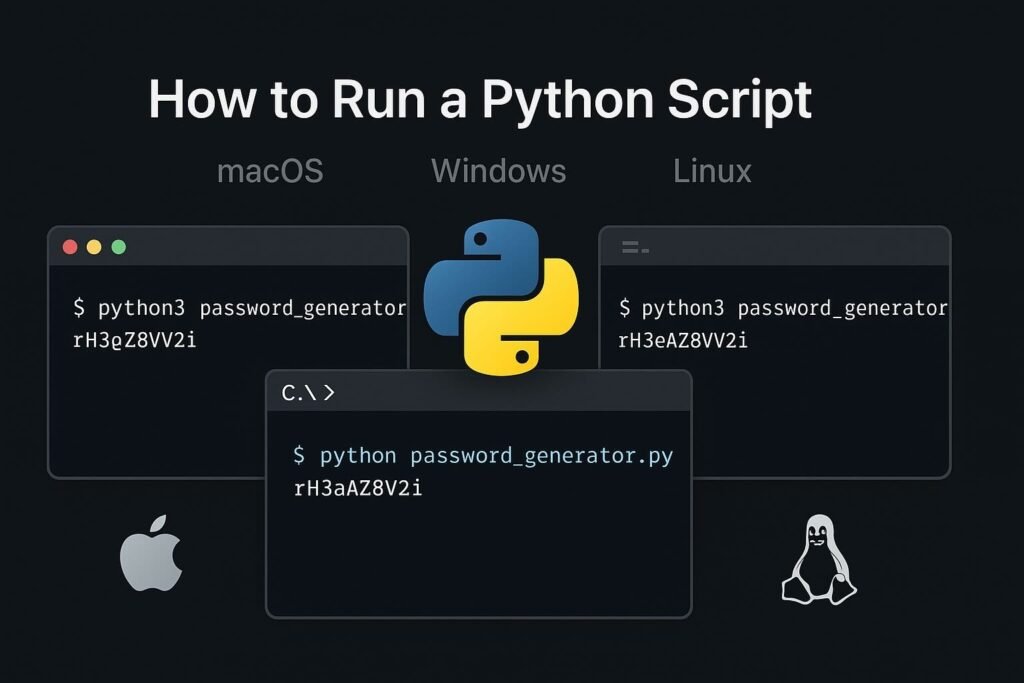Click the output rH3eAZ8VV2i in Linux terminal
Viewport: 1024px width, 683px height.
click(x=682, y=340)
